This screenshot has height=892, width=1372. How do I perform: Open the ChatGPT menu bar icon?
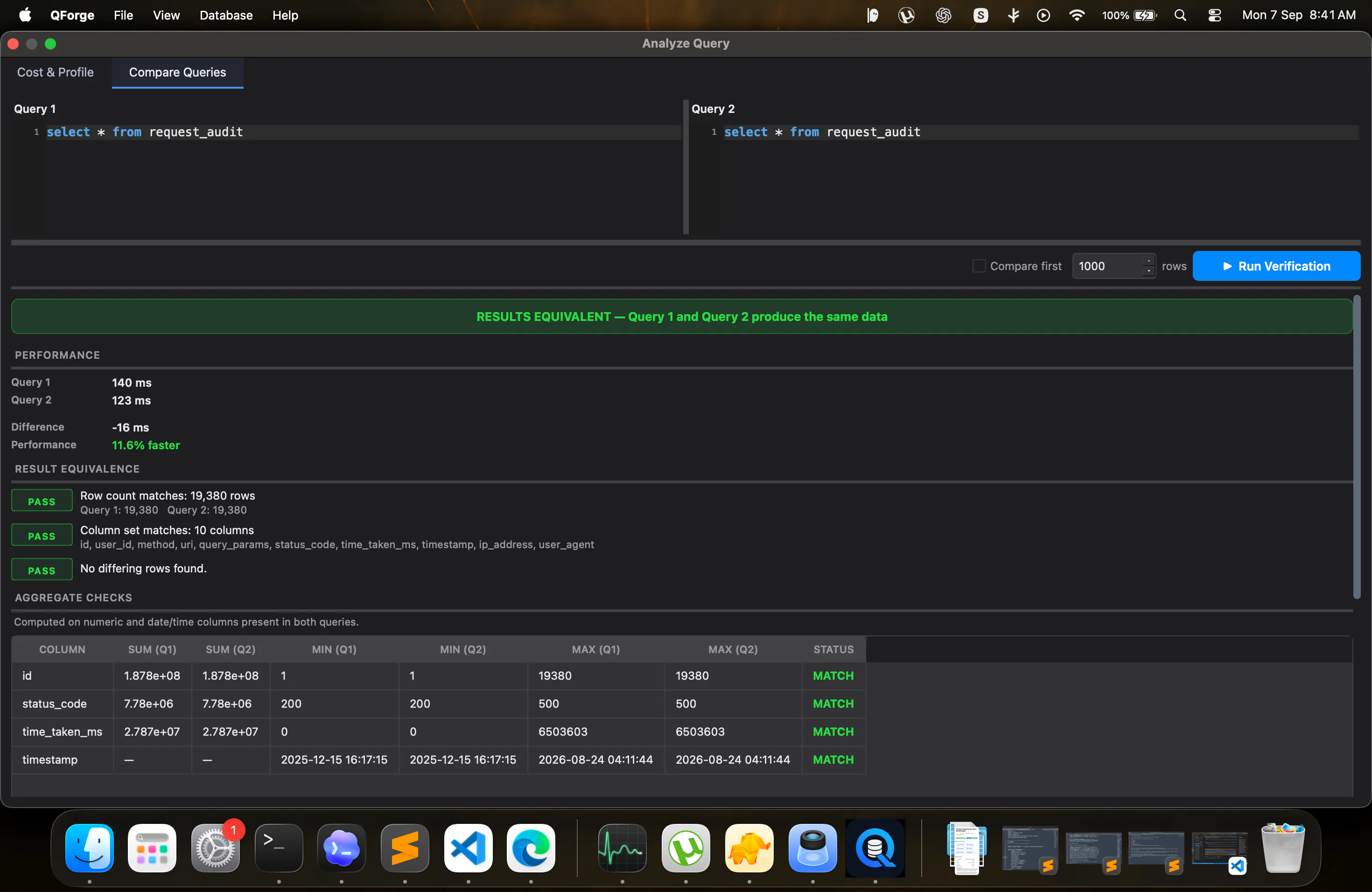pos(944,15)
